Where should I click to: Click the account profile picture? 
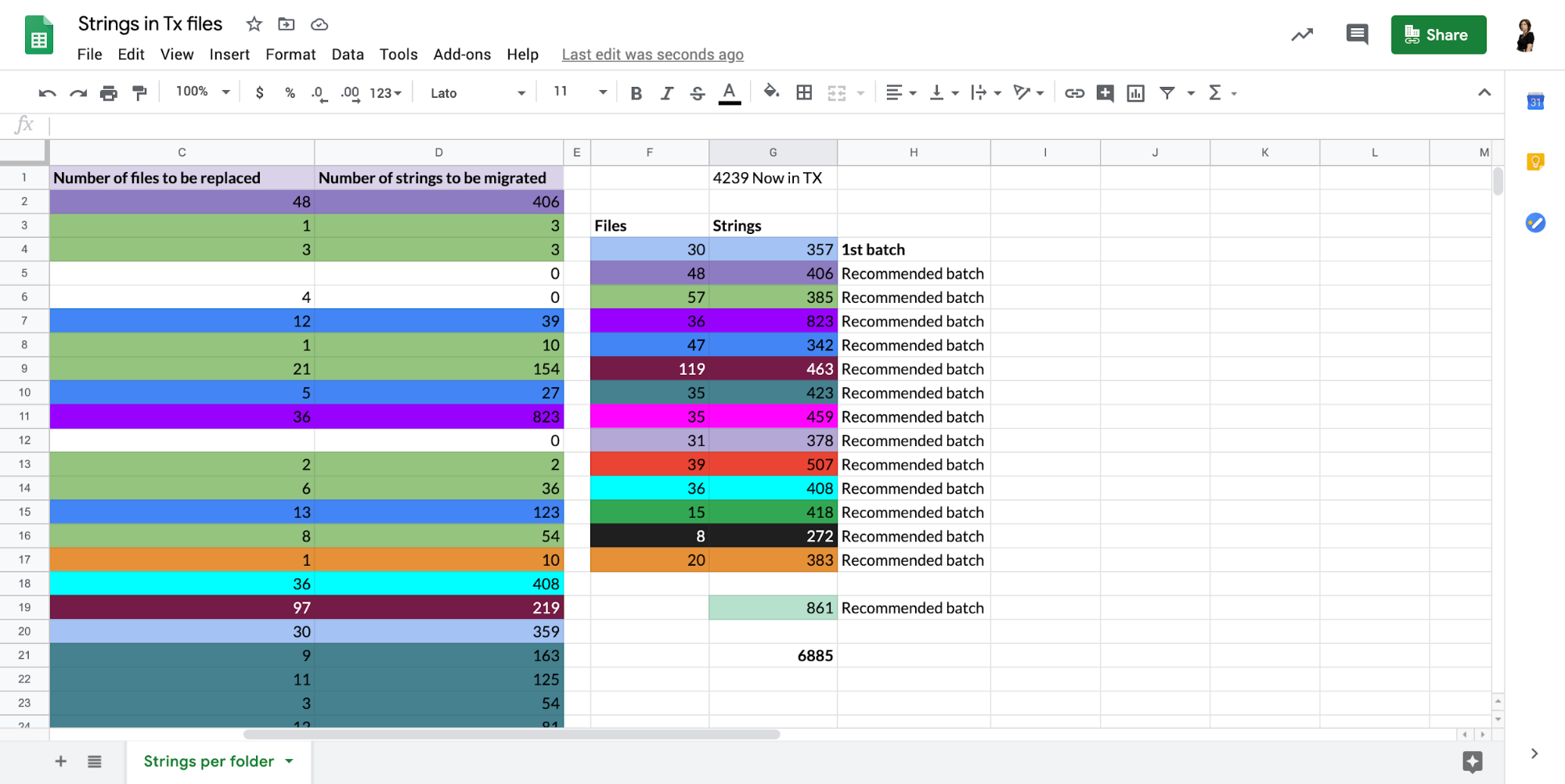click(x=1525, y=34)
